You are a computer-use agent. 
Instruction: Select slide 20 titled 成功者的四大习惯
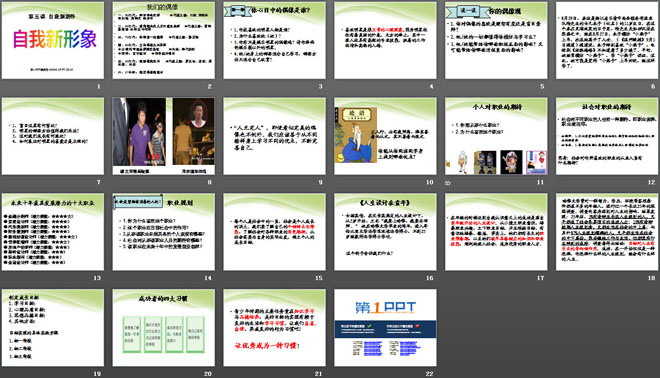click(x=164, y=327)
